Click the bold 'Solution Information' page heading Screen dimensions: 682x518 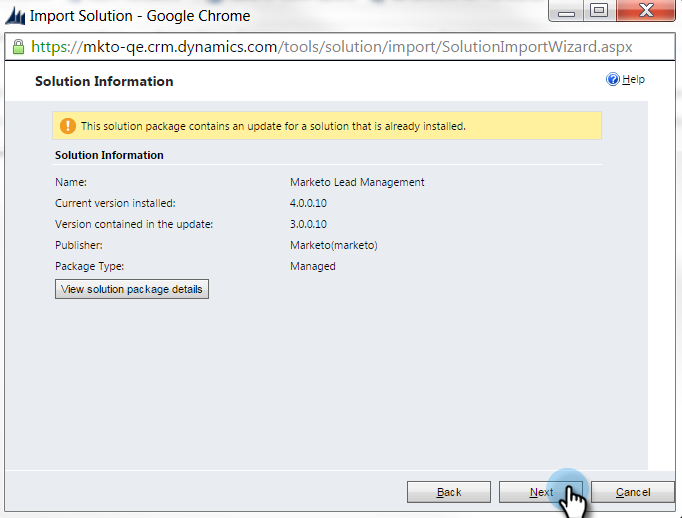pyautogui.click(x=104, y=81)
